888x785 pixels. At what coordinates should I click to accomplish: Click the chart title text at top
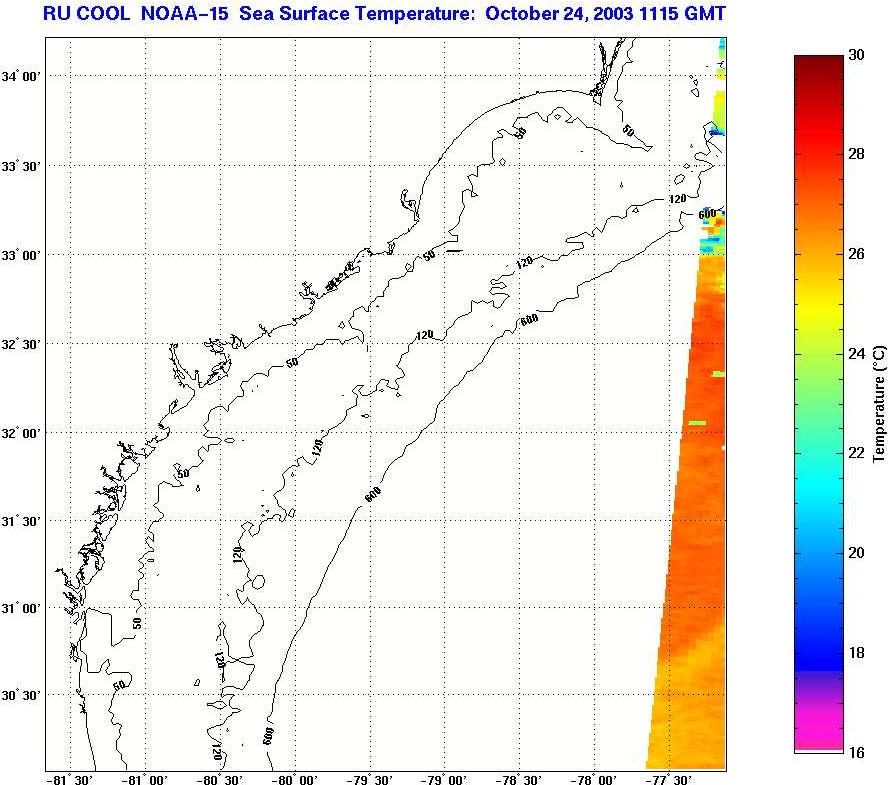click(384, 14)
